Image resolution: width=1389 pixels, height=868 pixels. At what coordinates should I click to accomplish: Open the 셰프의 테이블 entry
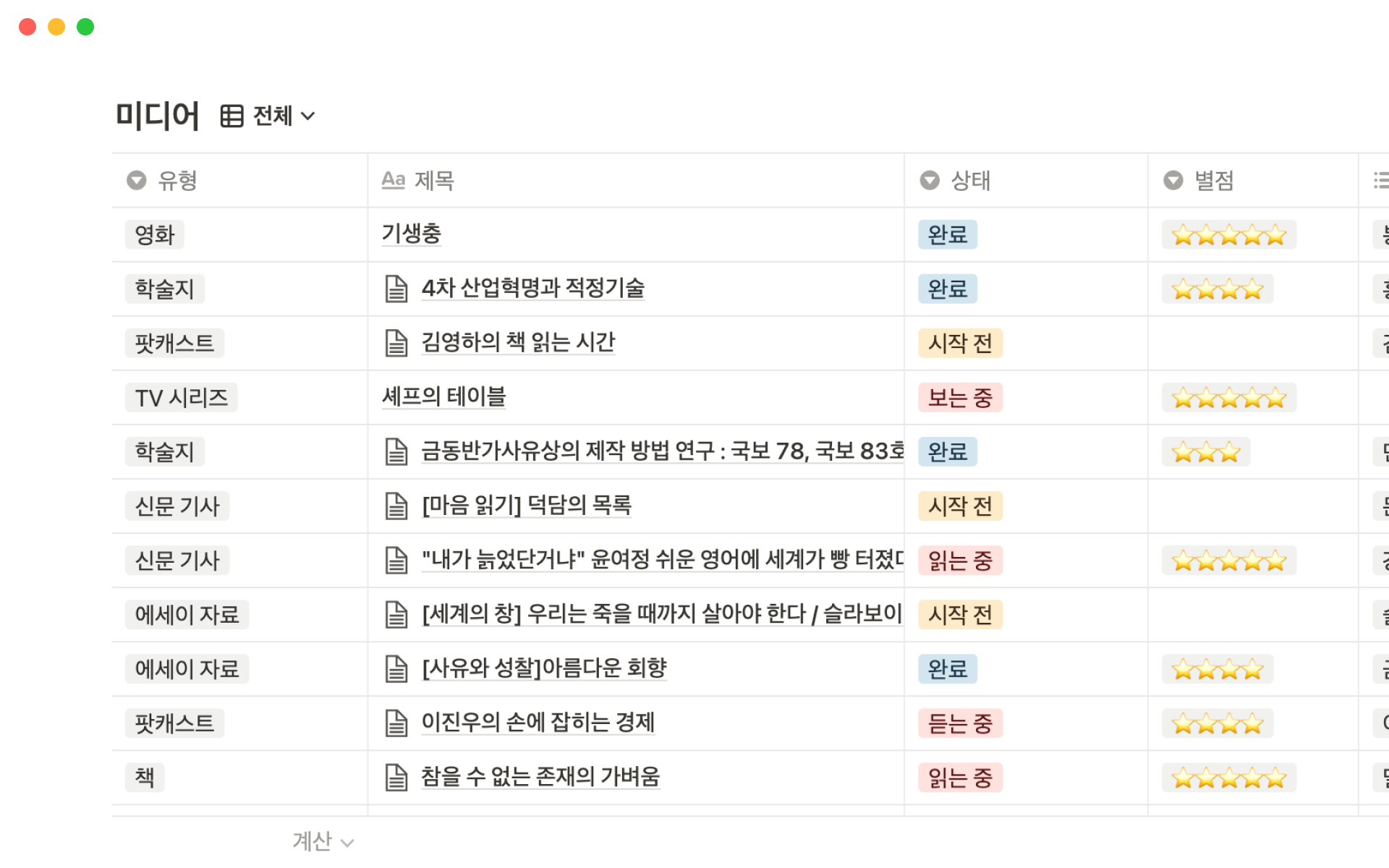tap(443, 396)
